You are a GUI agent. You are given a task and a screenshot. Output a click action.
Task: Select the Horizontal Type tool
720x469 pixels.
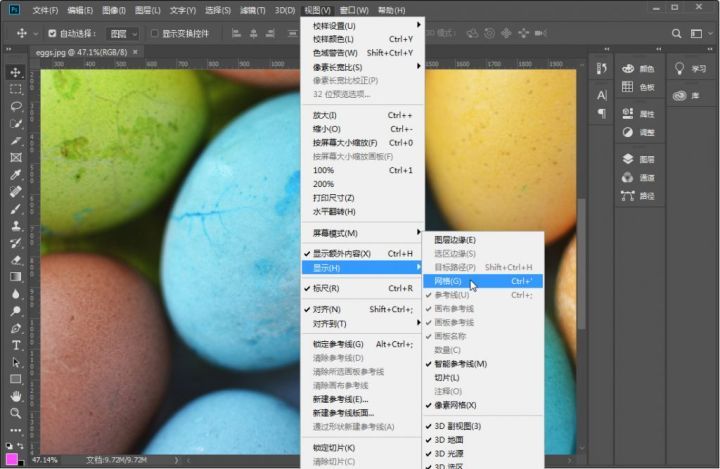tap(16, 345)
